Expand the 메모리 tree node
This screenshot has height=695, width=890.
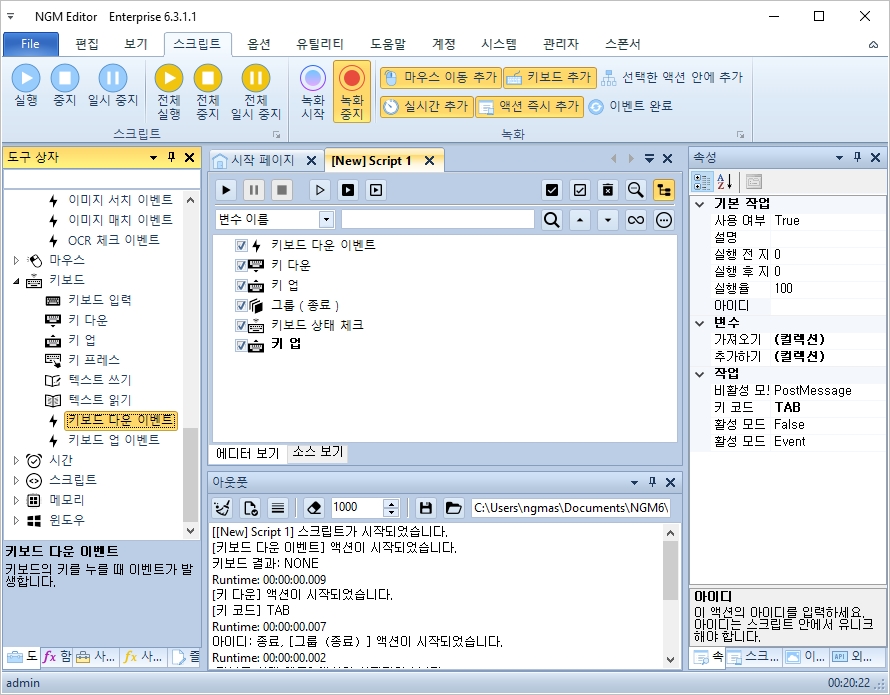(16, 500)
